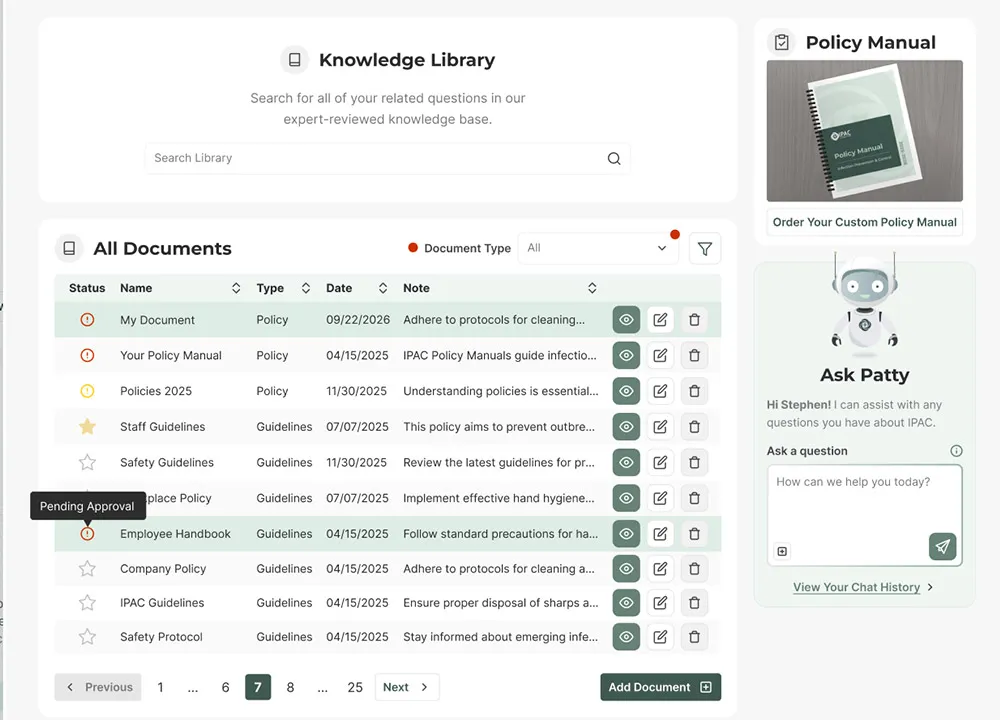Click the Add Document button
The width and height of the screenshot is (1000, 720).
pyautogui.click(x=660, y=687)
